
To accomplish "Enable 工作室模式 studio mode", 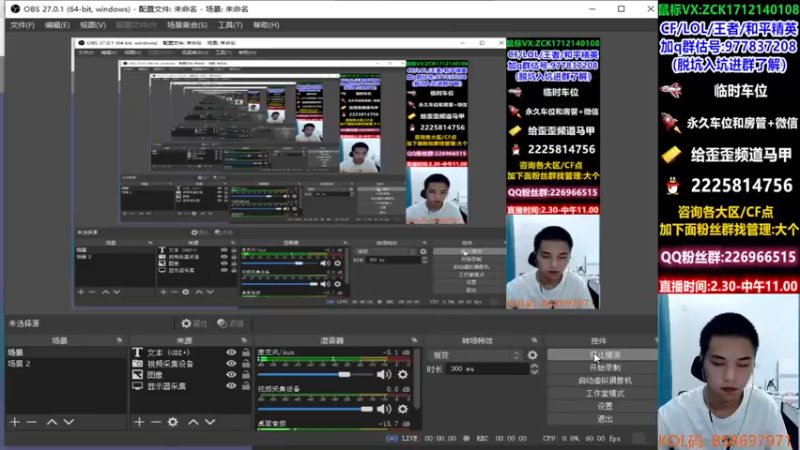I will [604, 393].
